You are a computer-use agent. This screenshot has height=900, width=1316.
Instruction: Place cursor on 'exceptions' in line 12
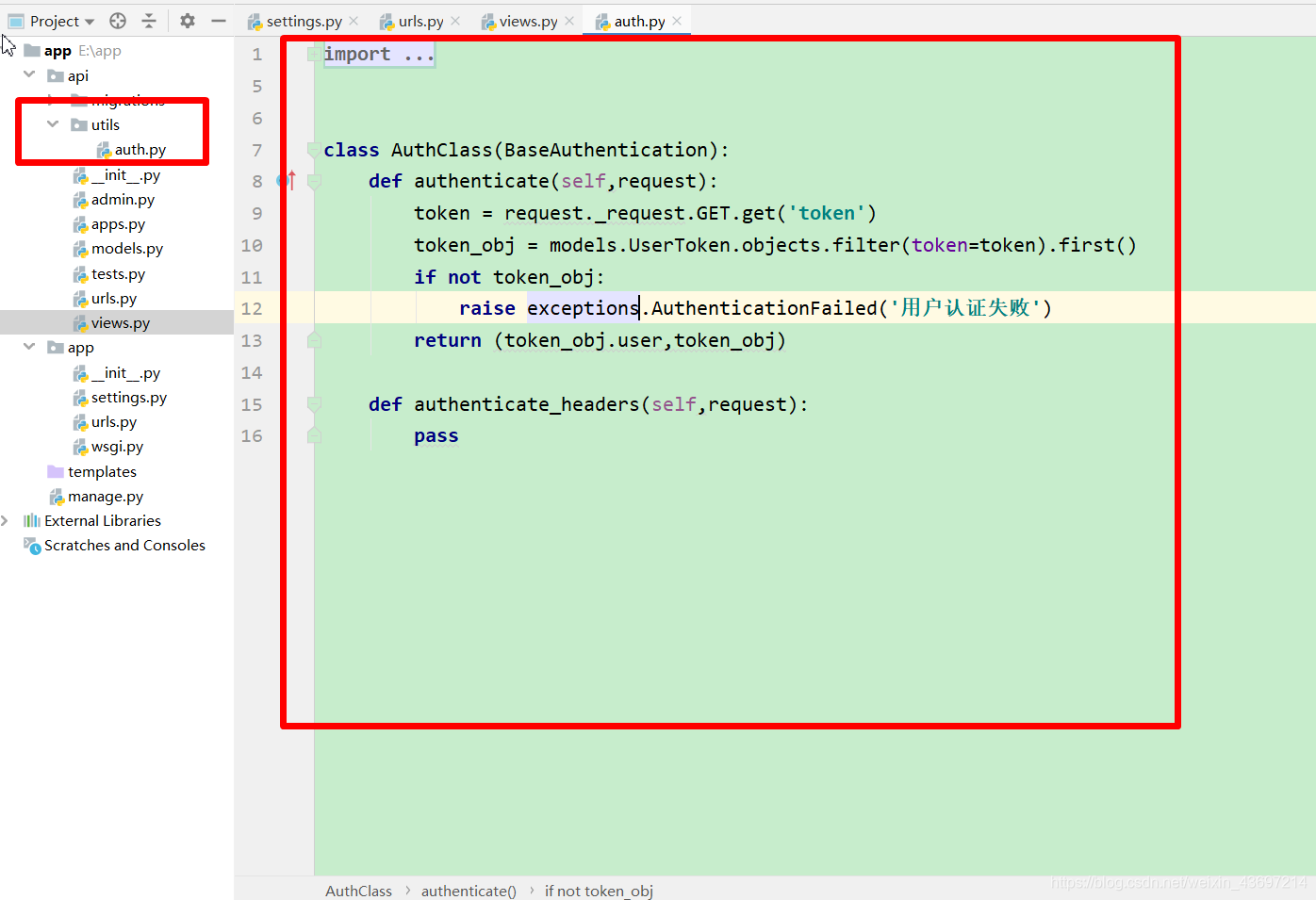583,308
